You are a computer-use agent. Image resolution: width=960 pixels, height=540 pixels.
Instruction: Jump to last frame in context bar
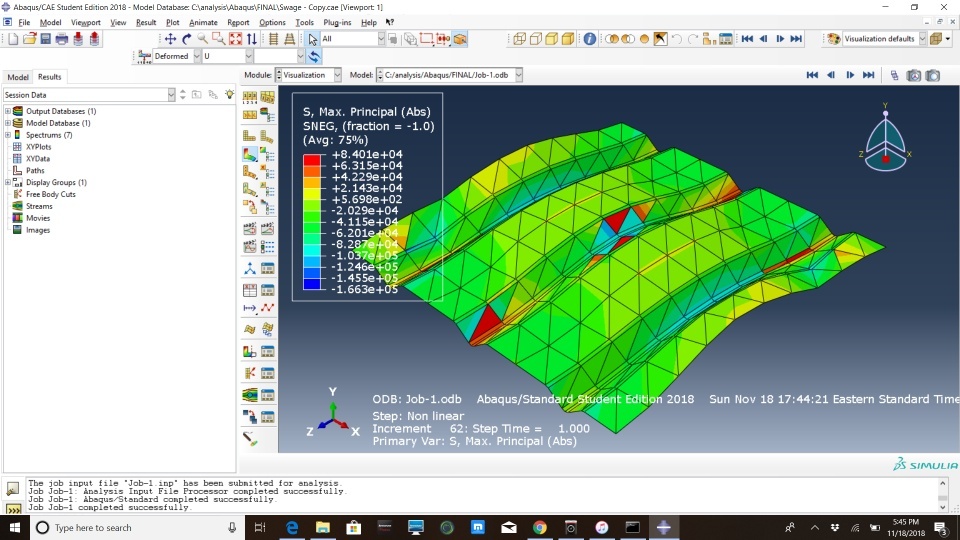[869, 75]
